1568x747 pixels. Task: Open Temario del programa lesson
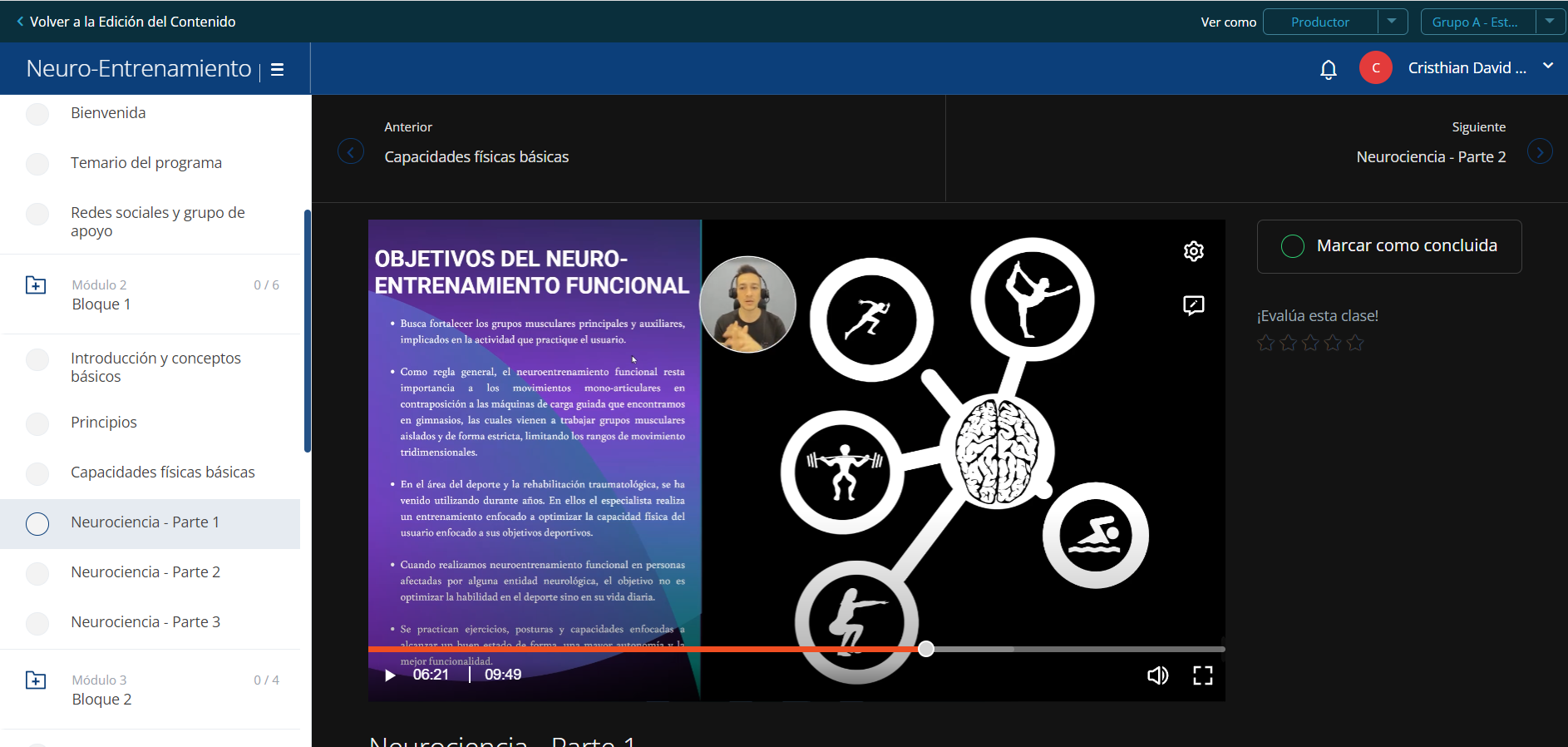click(x=146, y=163)
